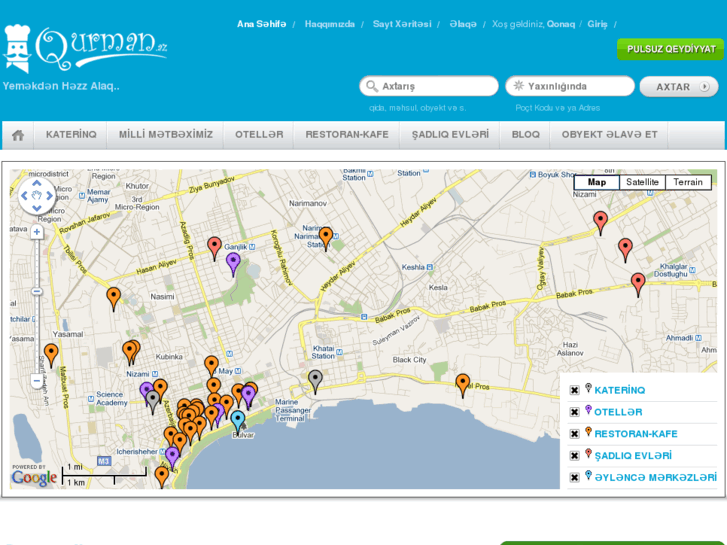The image size is (727, 545).
Task: Click the Giriş login link
Action: click(x=597, y=24)
